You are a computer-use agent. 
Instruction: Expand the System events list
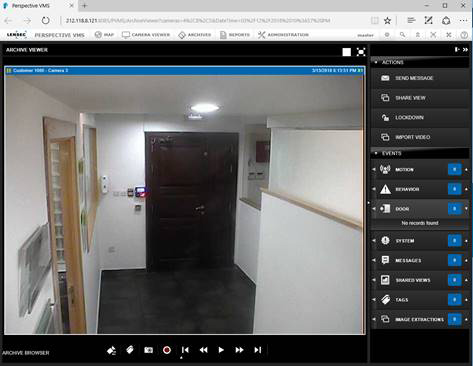click(466, 241)
